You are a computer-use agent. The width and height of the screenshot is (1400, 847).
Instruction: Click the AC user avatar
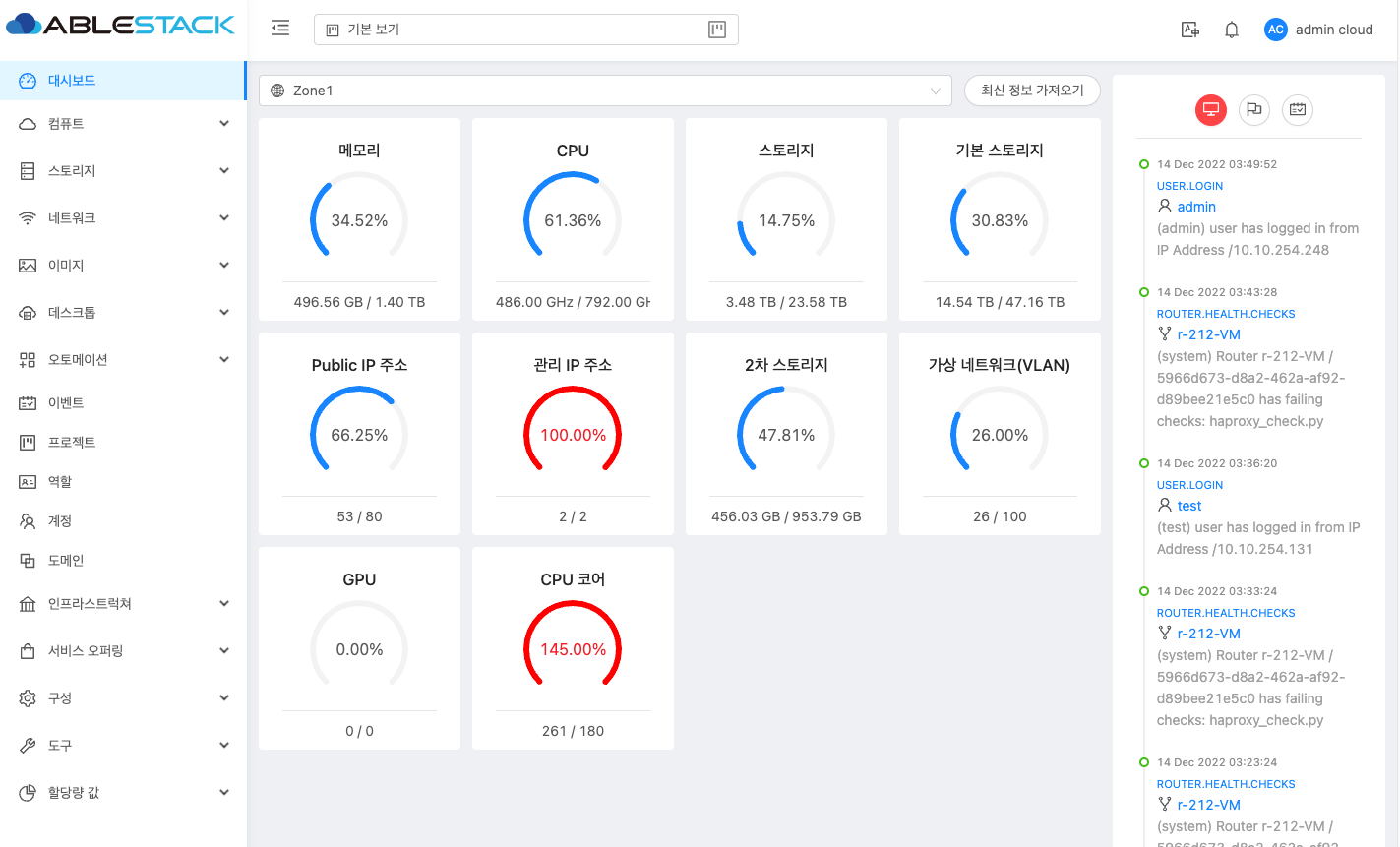coord(1275,30)
